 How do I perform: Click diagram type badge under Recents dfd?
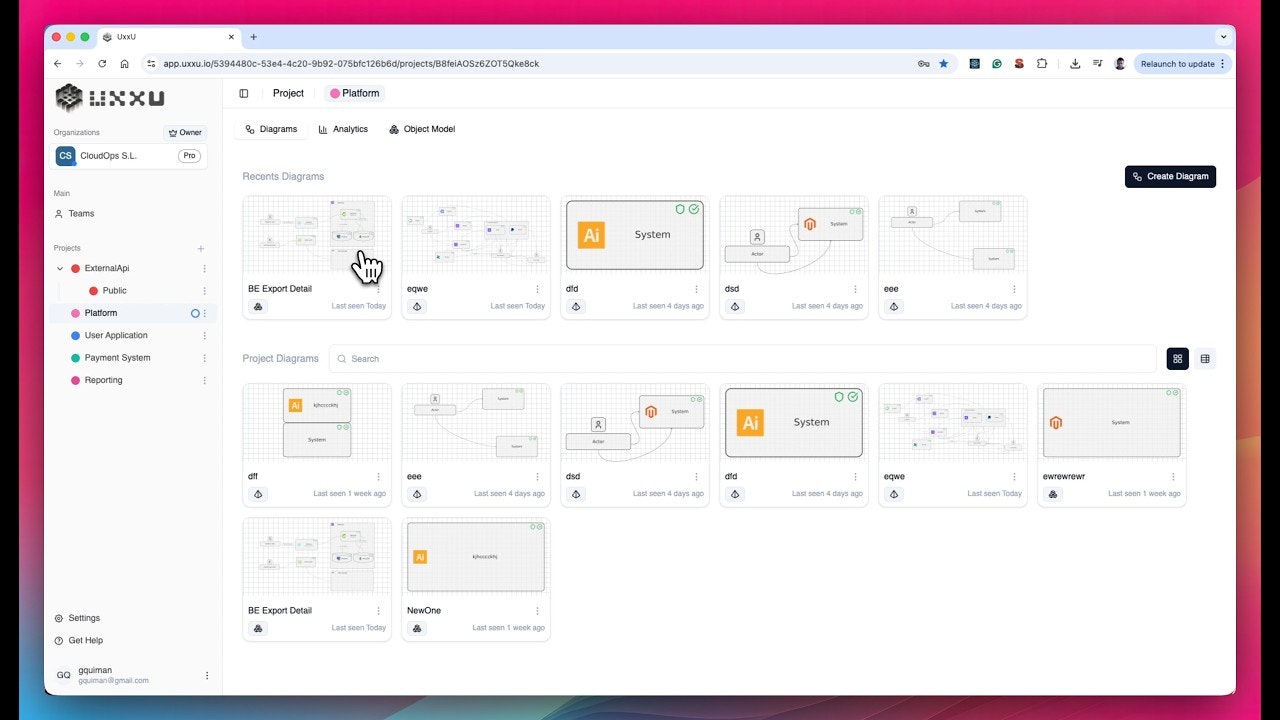pos(576,306)
